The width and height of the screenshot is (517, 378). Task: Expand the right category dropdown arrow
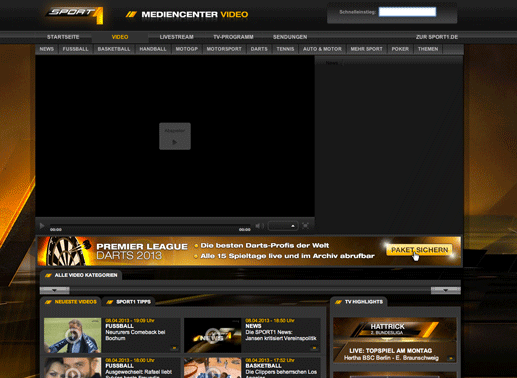tap(446, 290)
